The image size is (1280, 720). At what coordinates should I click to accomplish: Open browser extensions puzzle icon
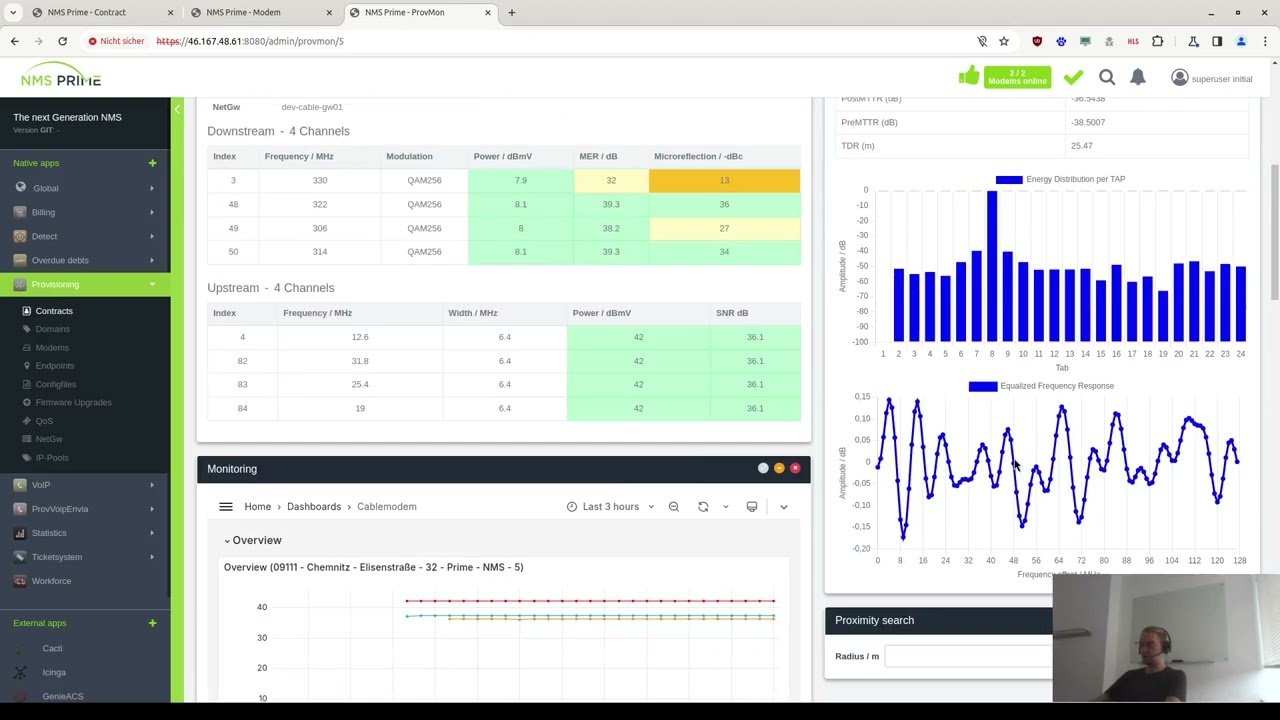pyautogui.click(x=1157, y=41)
